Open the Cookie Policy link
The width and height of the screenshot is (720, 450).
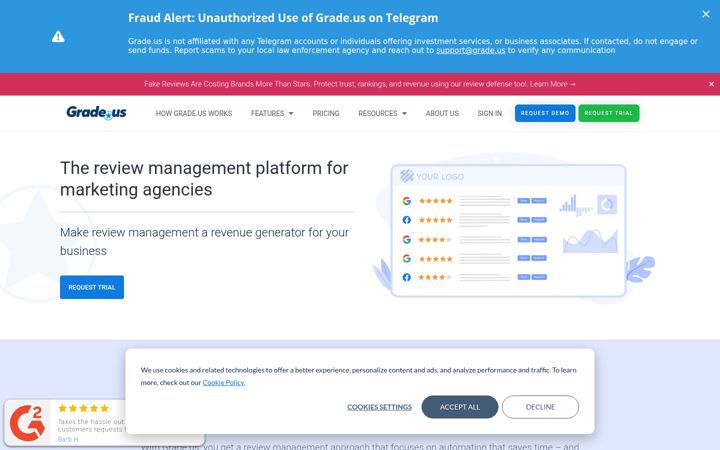[224, 382]
